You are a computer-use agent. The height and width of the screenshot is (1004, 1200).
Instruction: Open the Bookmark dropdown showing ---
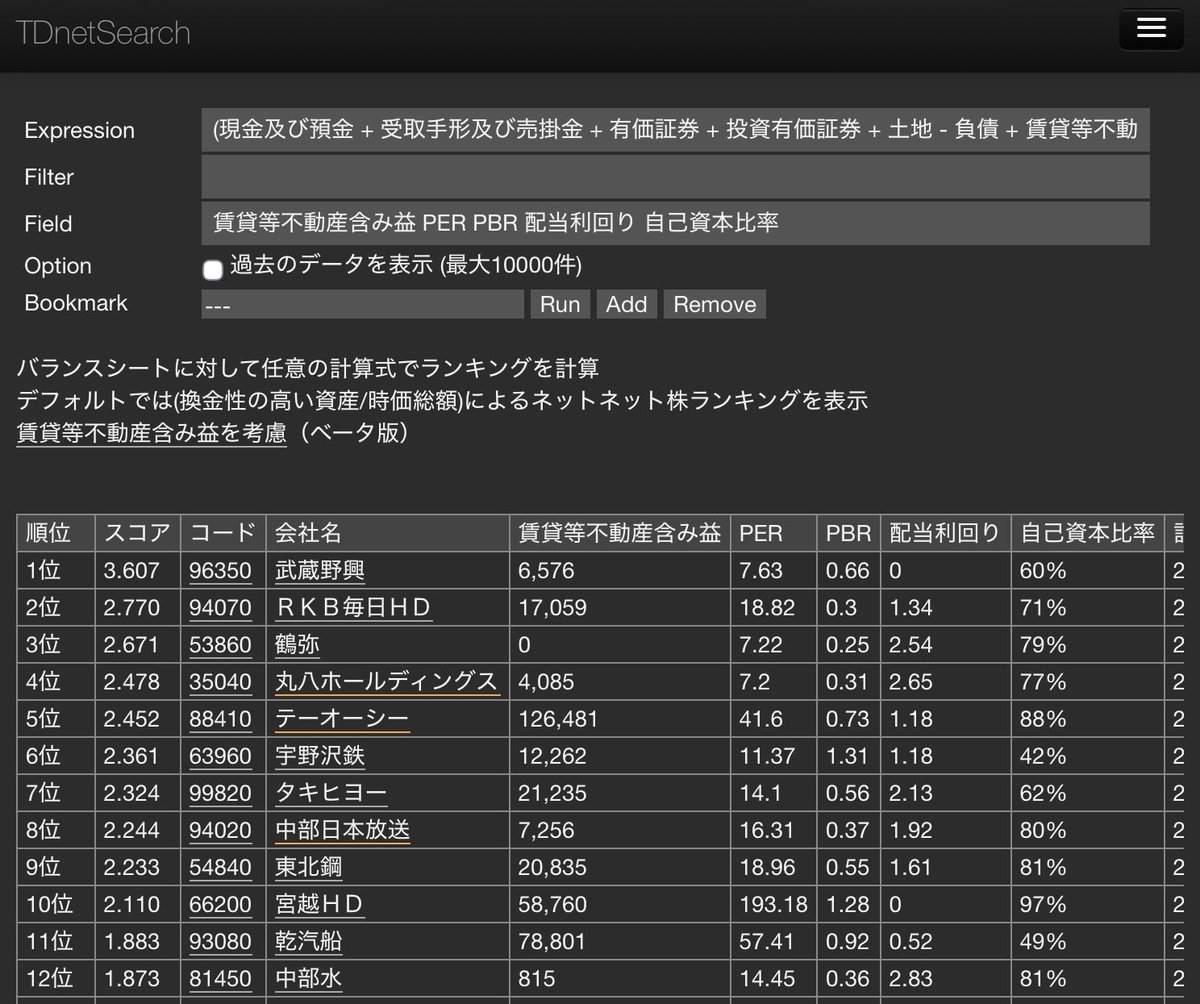362,304
